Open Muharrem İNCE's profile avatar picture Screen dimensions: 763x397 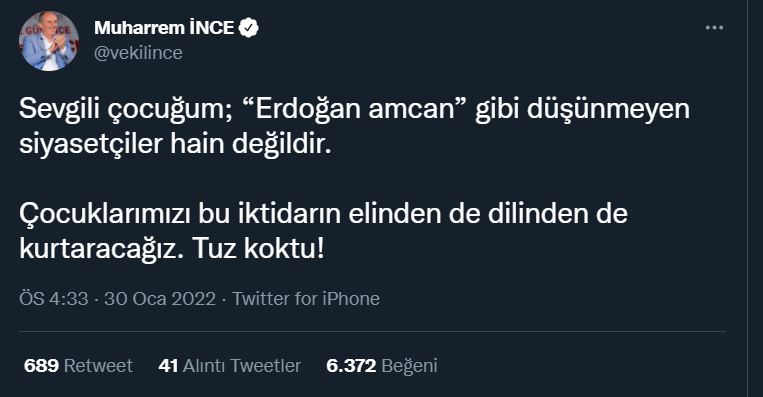coord(49,41)
